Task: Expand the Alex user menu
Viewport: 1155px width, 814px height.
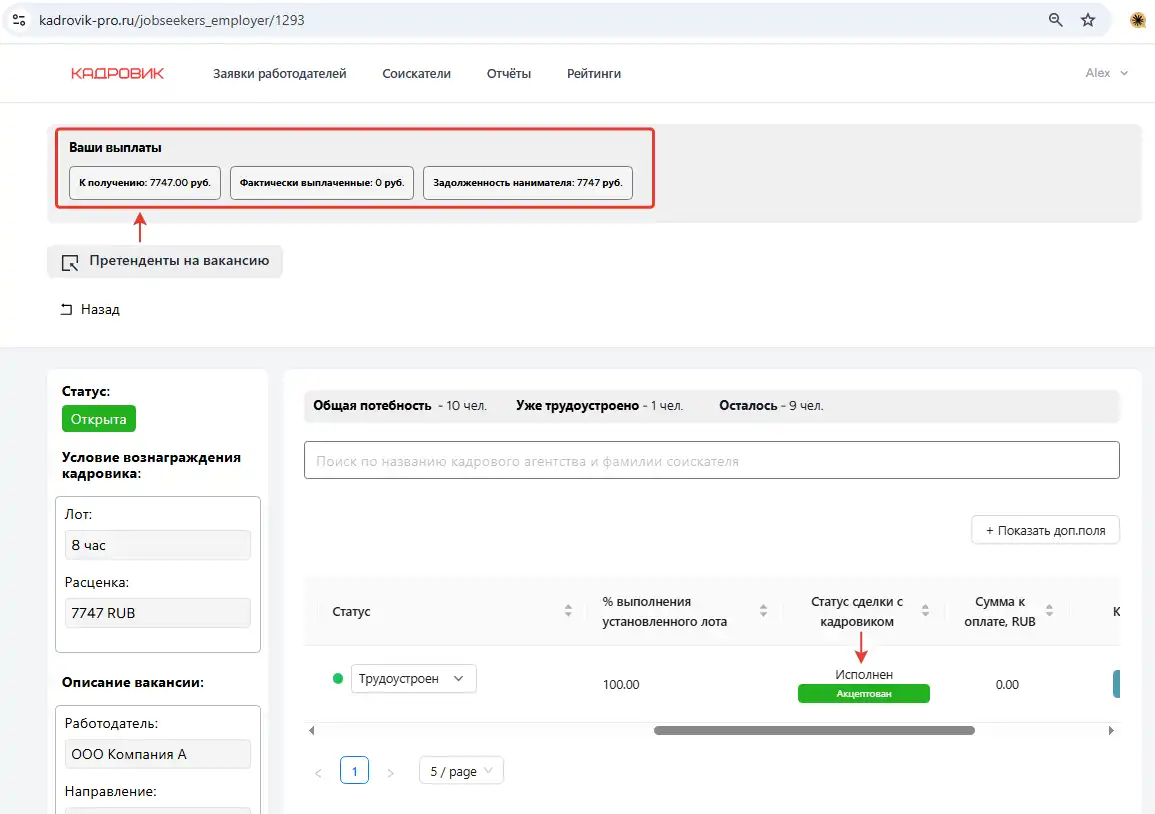Action: pyautogui.click(x=1106, y=73)
